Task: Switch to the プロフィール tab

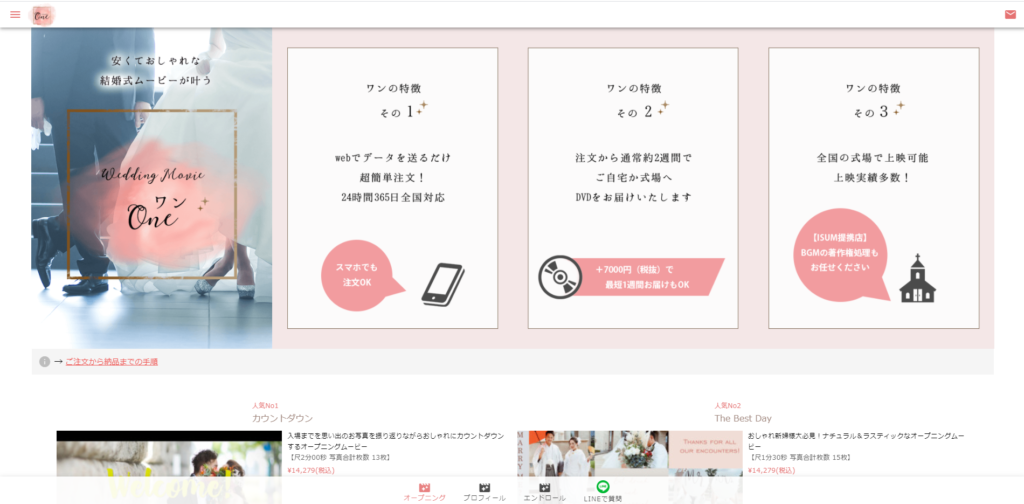Action: (484, 492)
